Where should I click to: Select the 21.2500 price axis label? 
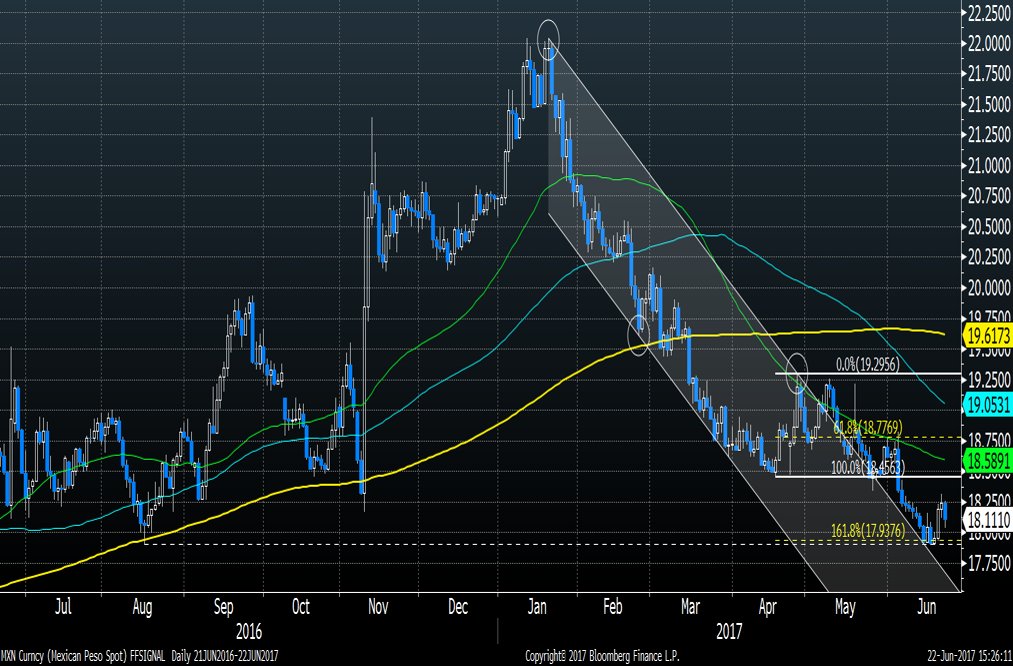point(990,136)
